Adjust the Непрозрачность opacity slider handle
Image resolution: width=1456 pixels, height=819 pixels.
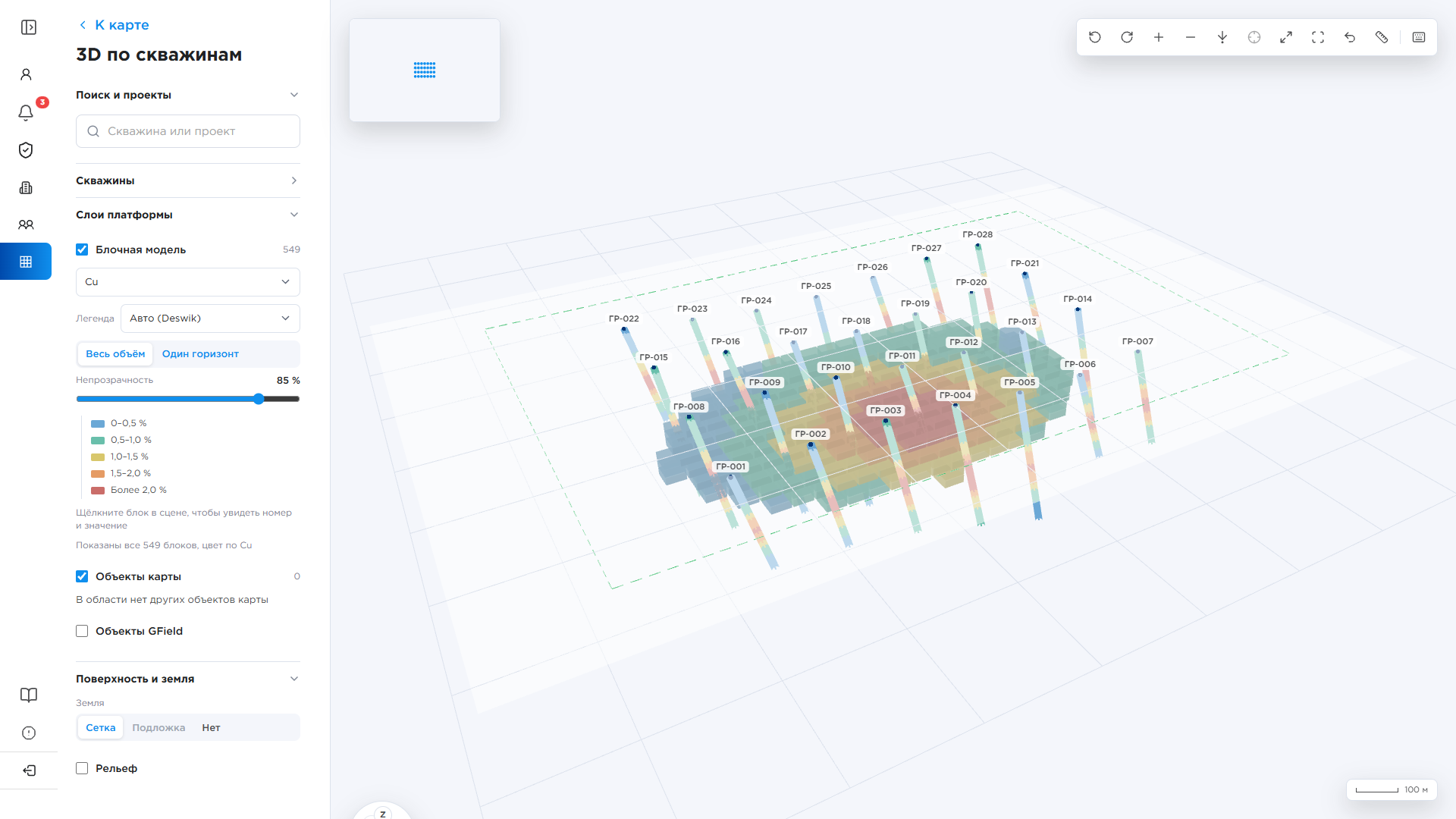coord(259,399)
